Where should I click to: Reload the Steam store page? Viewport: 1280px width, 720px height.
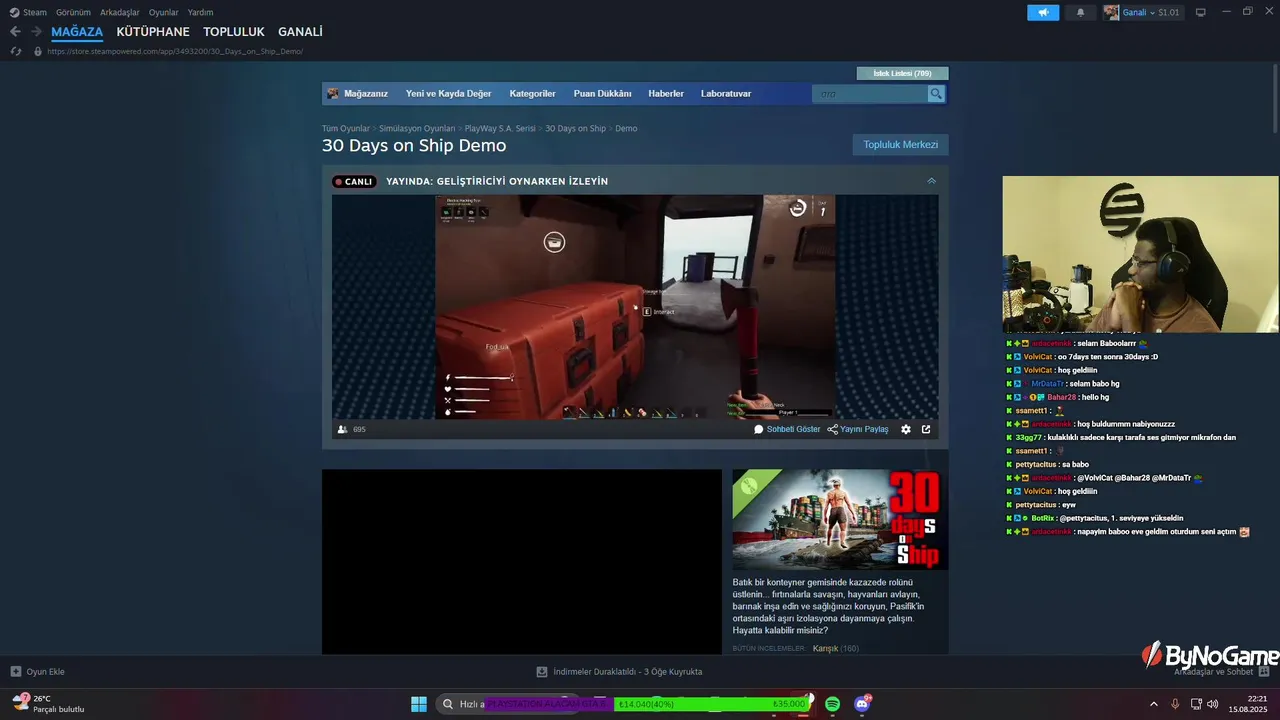coord(15,51)
